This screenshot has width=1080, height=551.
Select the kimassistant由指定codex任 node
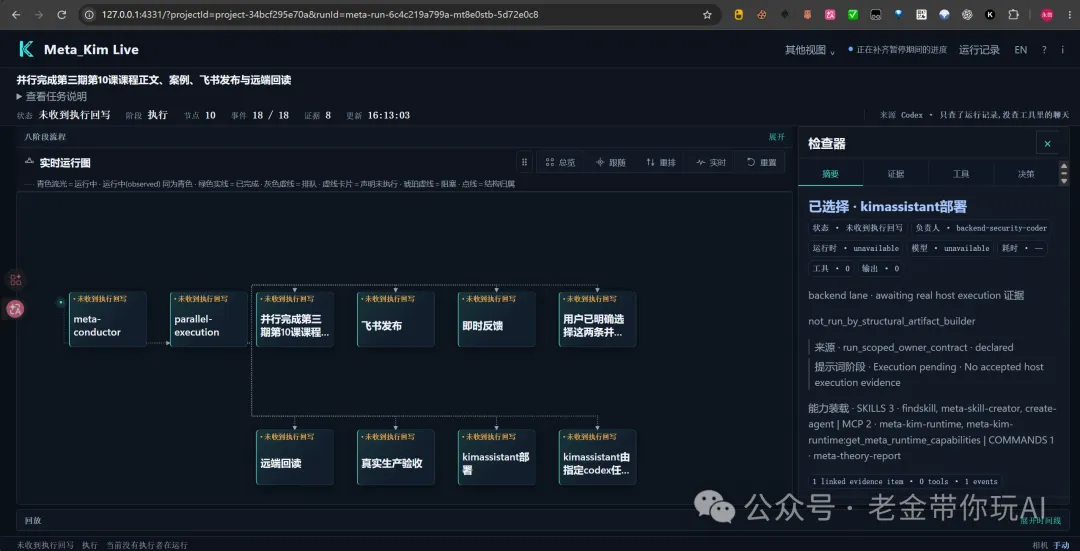click(x=597, y=457)
